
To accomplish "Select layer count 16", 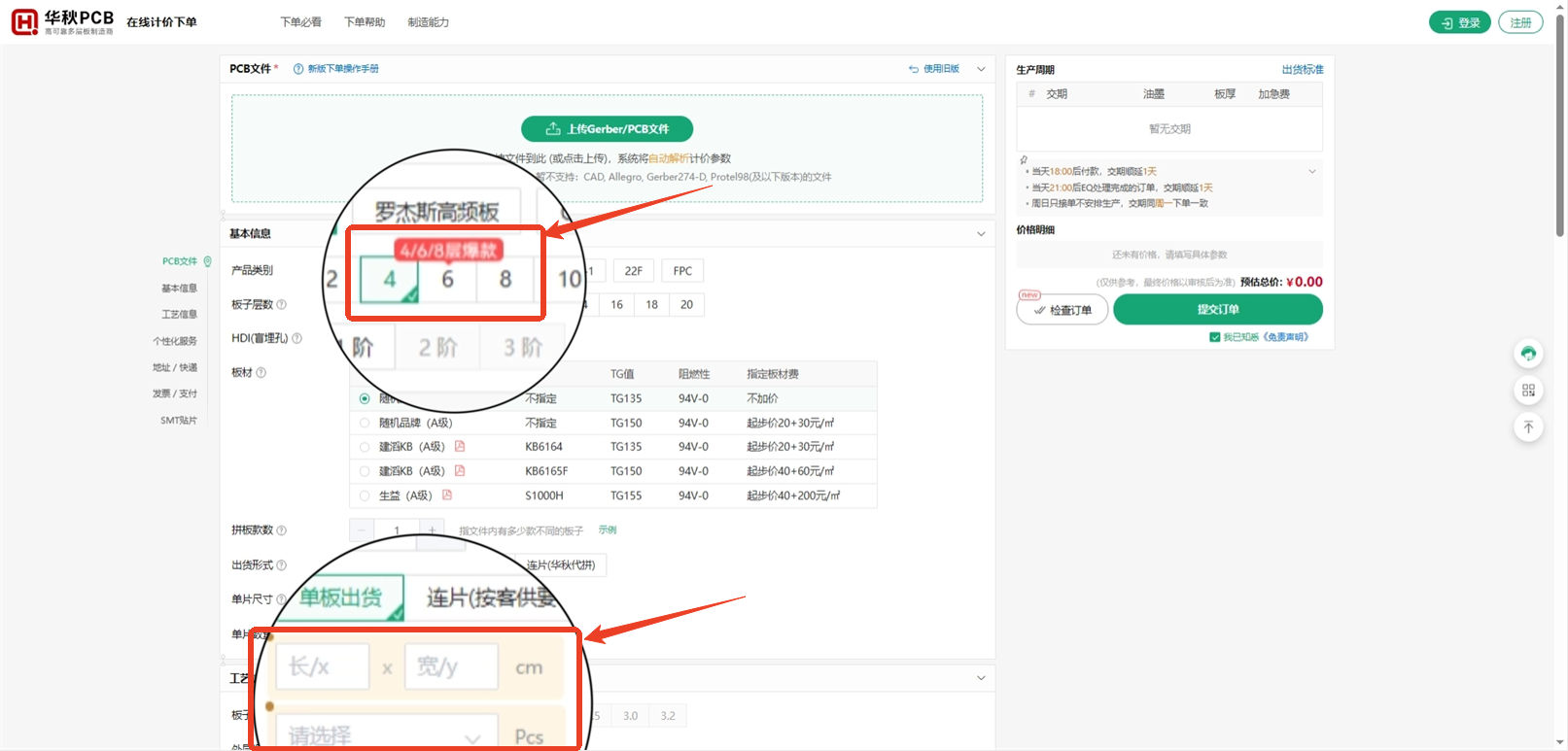I will pos(617,305).
